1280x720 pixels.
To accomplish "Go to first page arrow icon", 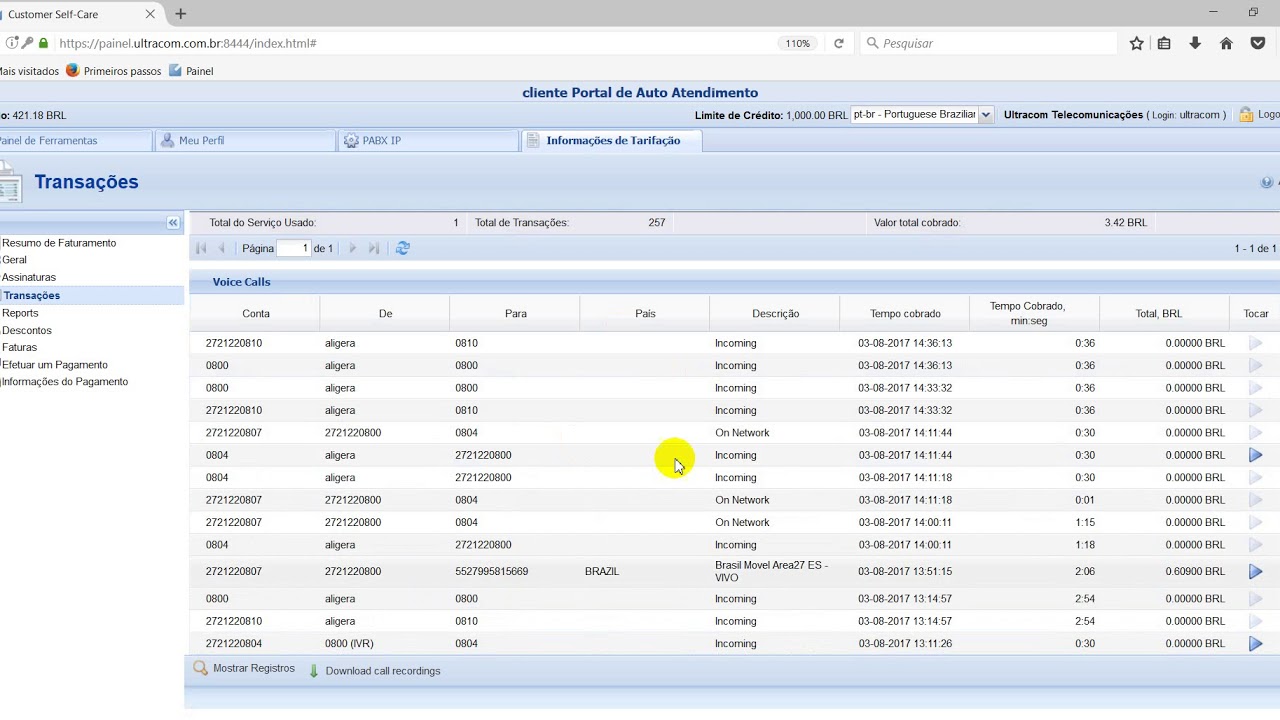I will coord(201,248).
